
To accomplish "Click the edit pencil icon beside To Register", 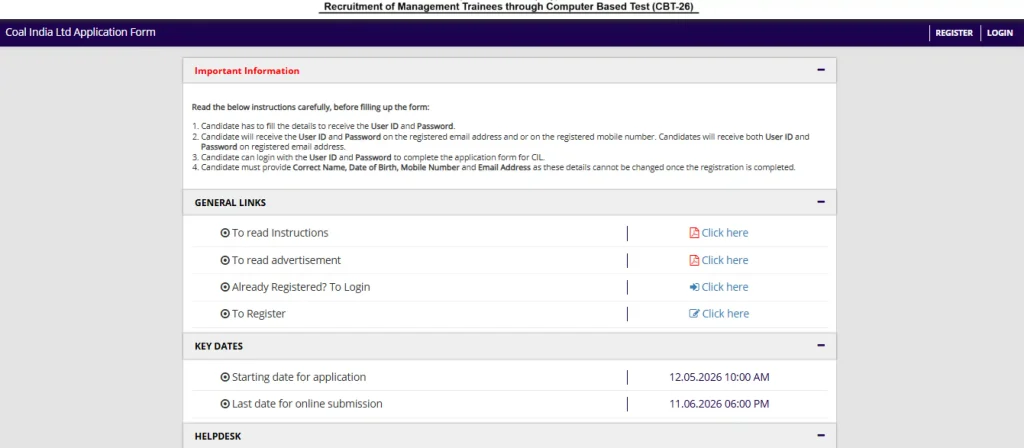I will coord(694,313).
